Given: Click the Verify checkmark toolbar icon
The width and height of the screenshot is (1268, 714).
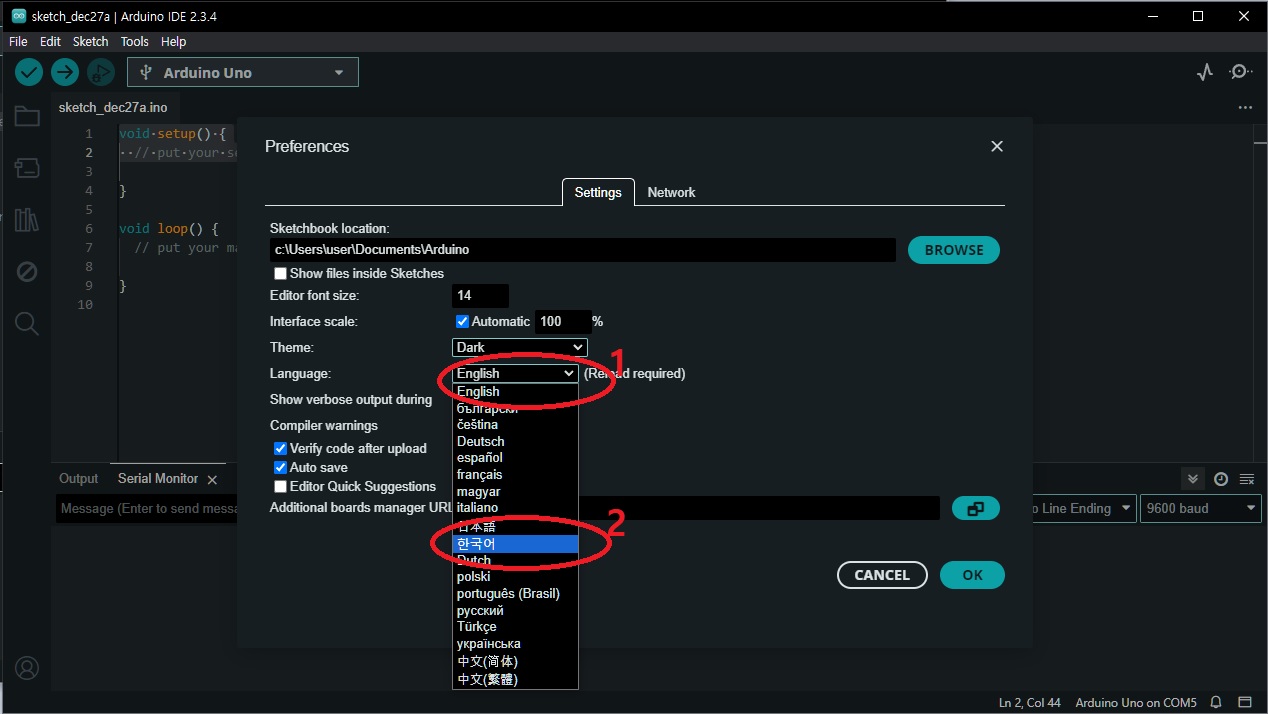Looking at the screenshot, I should (x=29, y=72).
